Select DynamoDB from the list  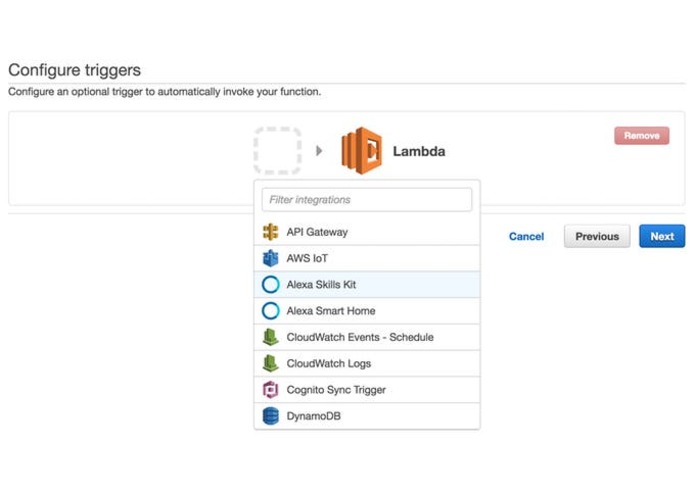coord(367,416)
